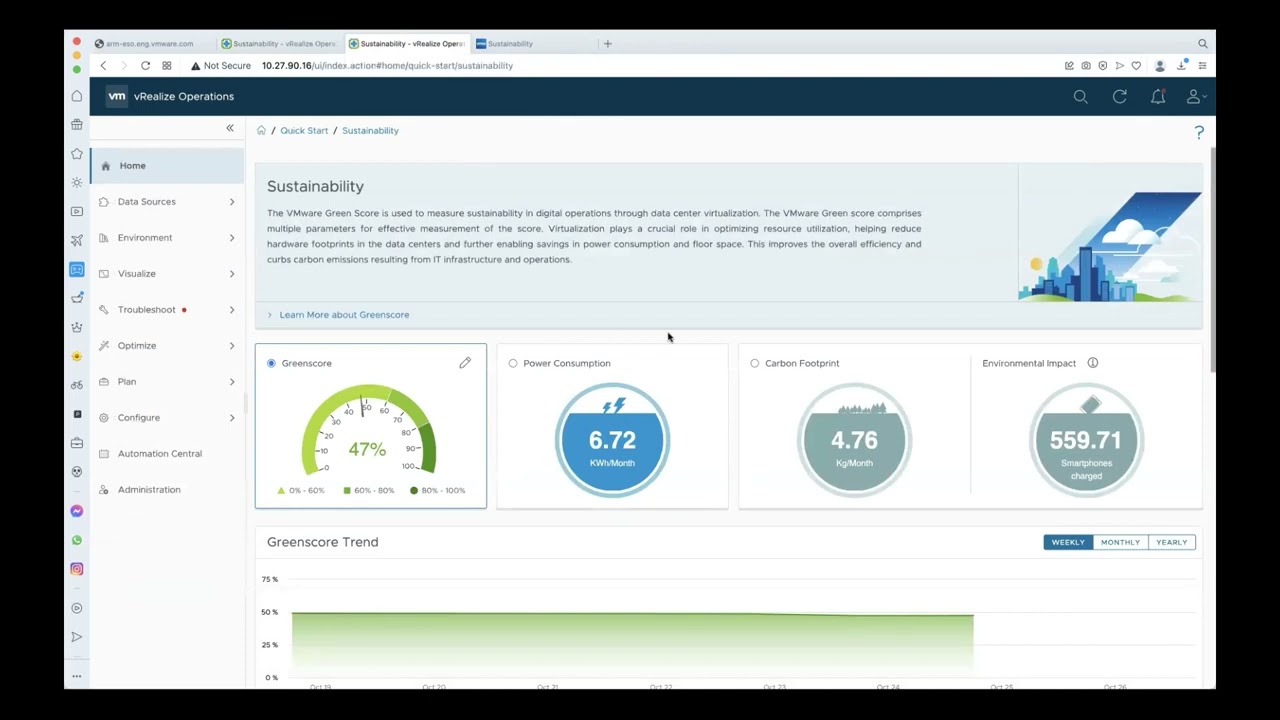The image size is (1280, 720).
Task: Click the page vertical scrollbar
Action: 1213,260
